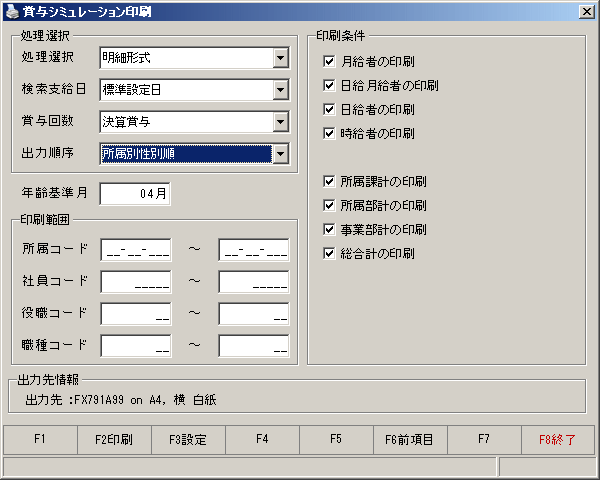Toggle 所属課計の印刷 checkbox

point(329,181)
